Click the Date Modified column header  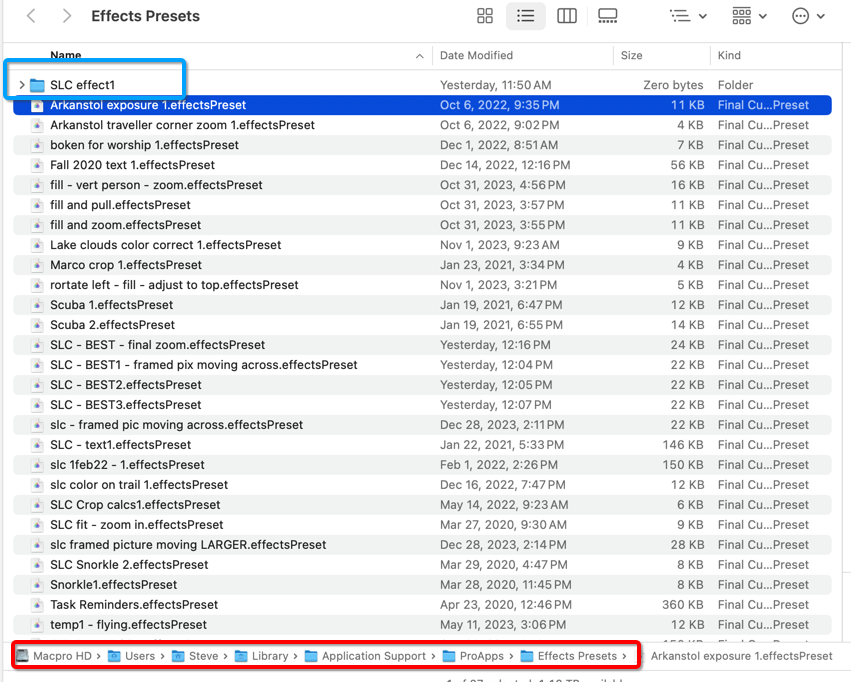point(476,55)
